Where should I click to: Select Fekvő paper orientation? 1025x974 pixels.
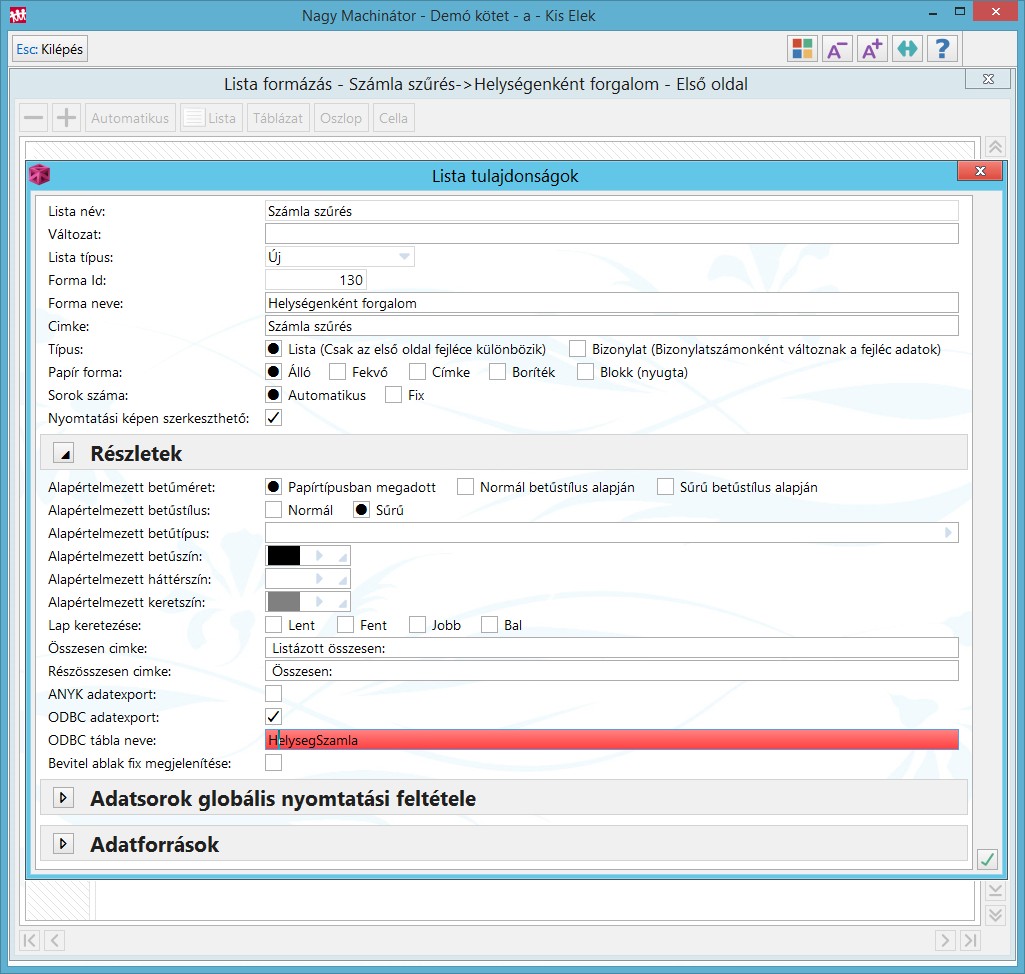[x=337, y=372]
